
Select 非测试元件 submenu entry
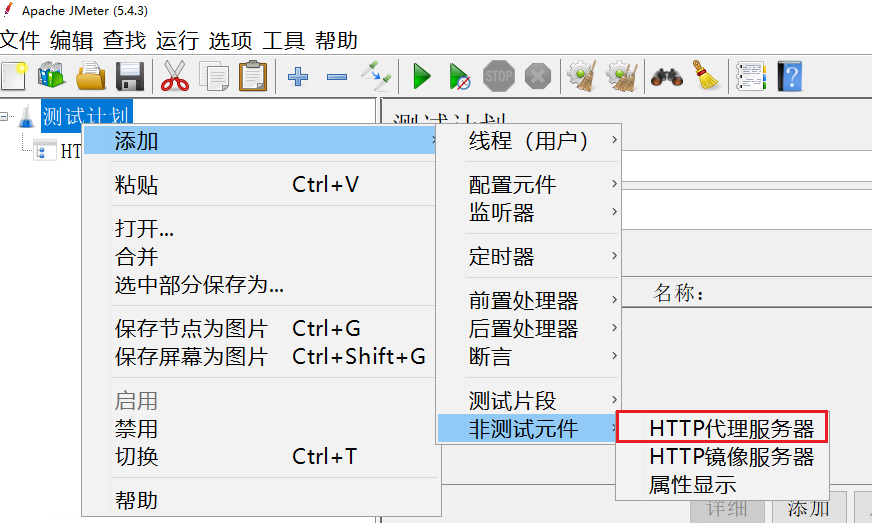pos(528,428)
